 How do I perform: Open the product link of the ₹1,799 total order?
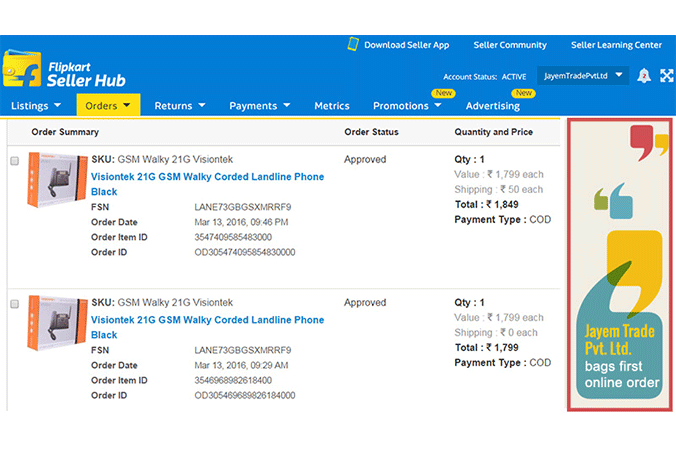207,327
